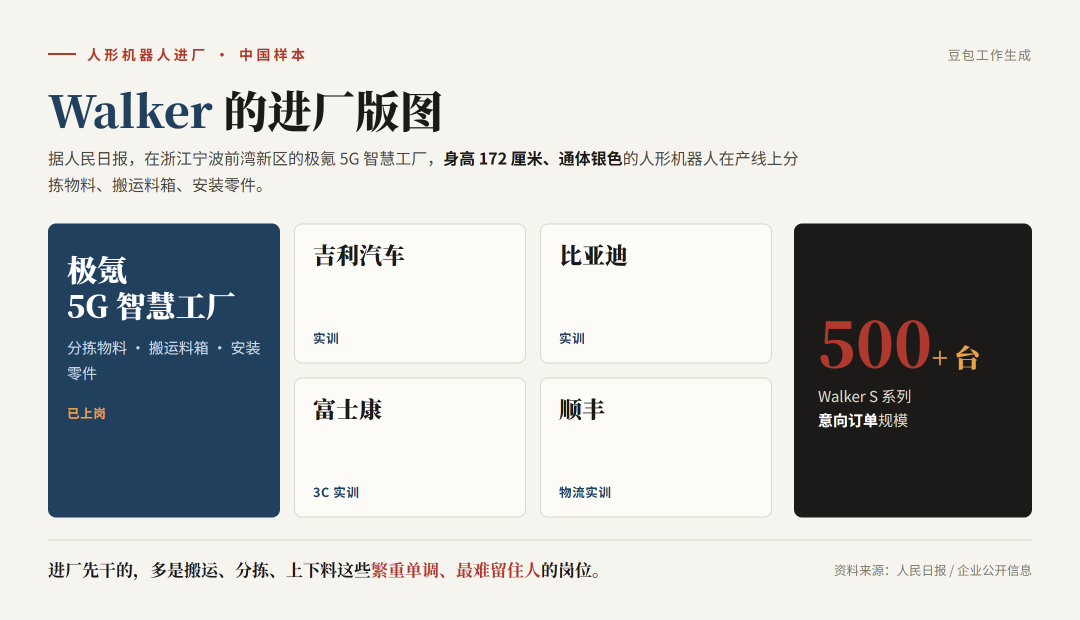Image resolution: width=1080 pixels, height=620 pixels.
Task: Click the '3C 实训' label
Action: [x=335, y=493]
